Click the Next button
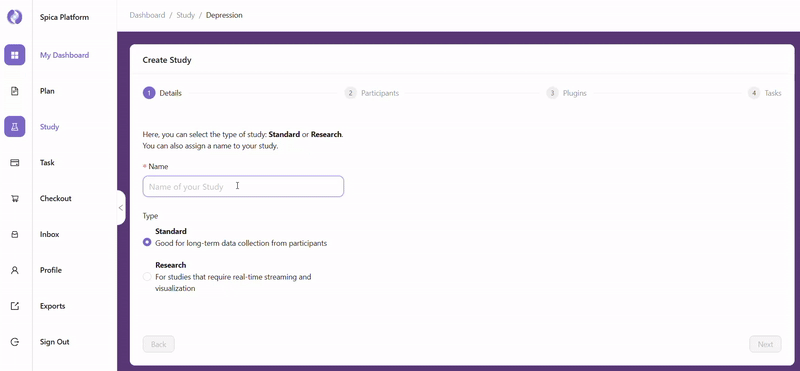800x371 pixels. pos(765,344)
